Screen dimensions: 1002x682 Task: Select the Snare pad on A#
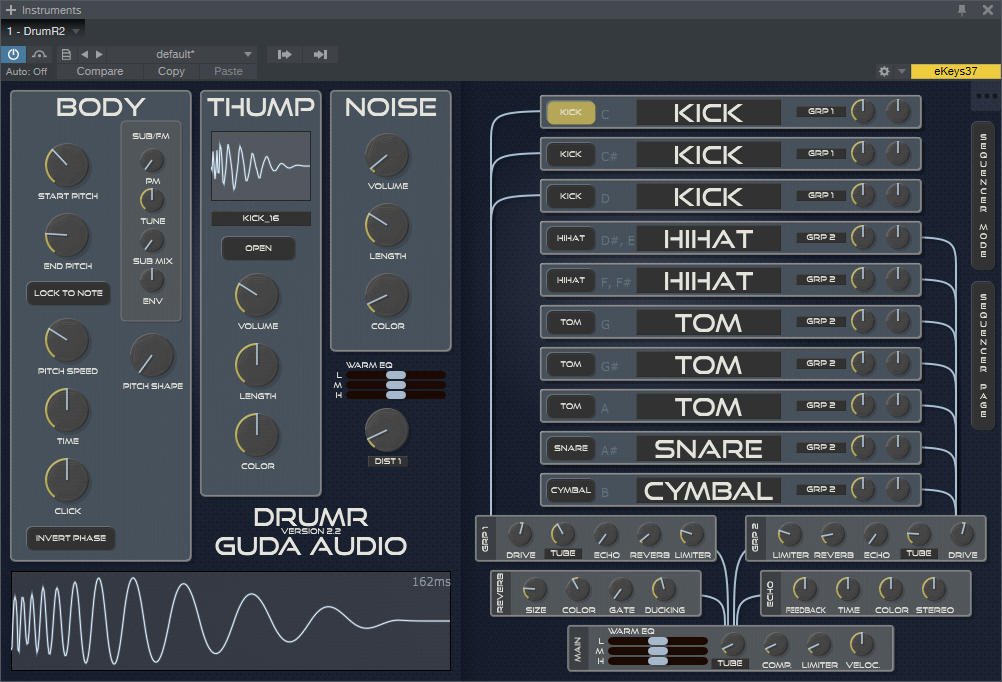coord(571,449)
